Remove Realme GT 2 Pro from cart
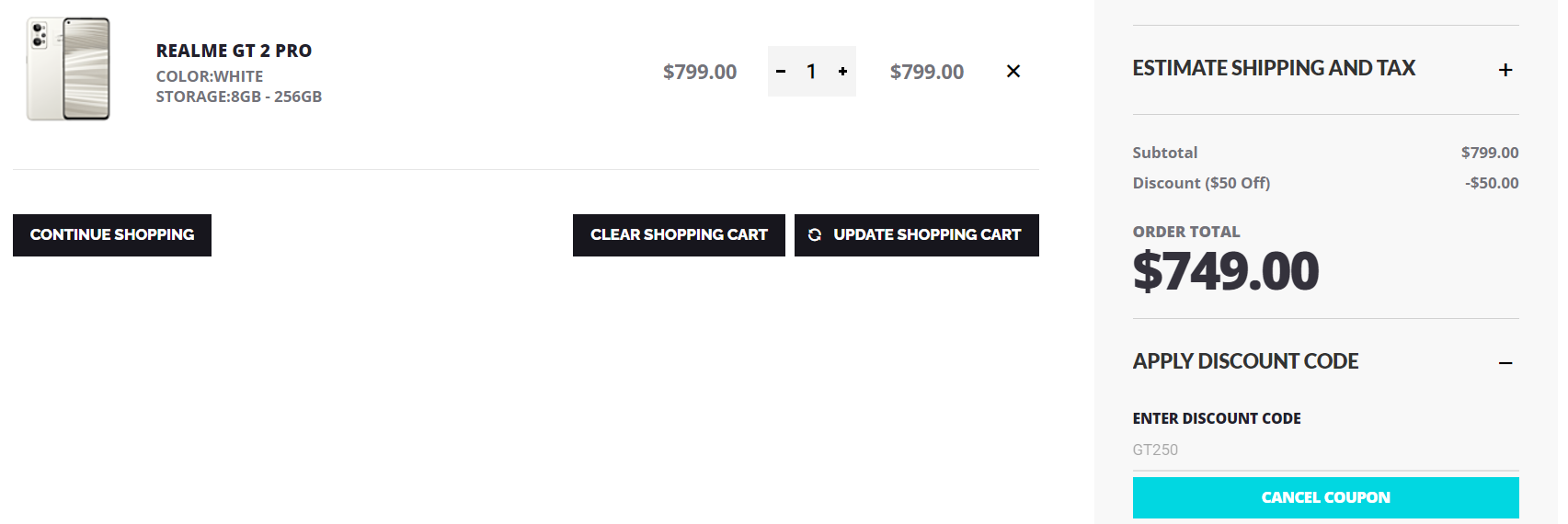This screenshot has width=1568, height=524. [1013, 72]
